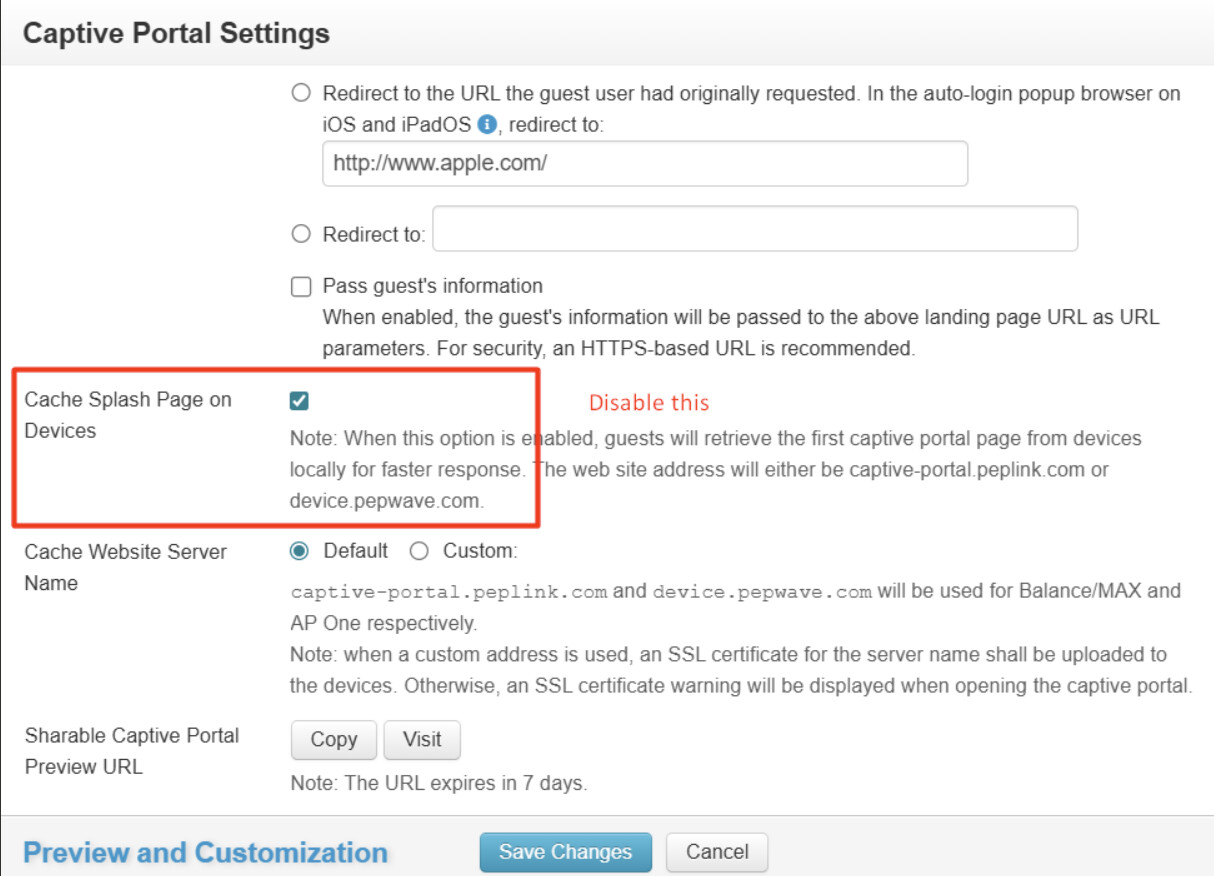1214x876 pixels.
Task: Open the preview URL with Visit button
Action: click(x=422, y=740)
